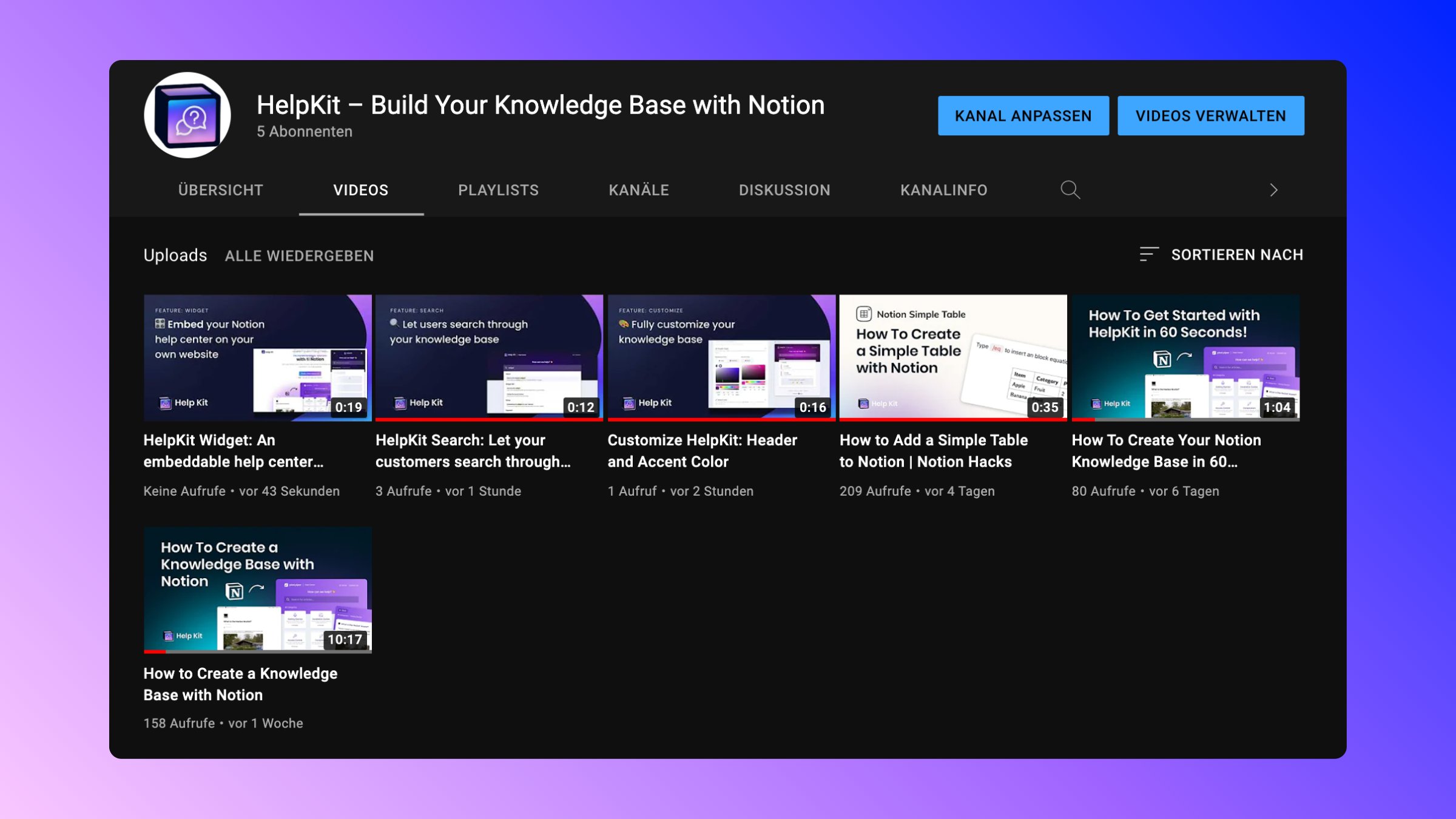Go to the Kanäle tab
Screen dimensions: 1456x819
click(x=639, y=190)
